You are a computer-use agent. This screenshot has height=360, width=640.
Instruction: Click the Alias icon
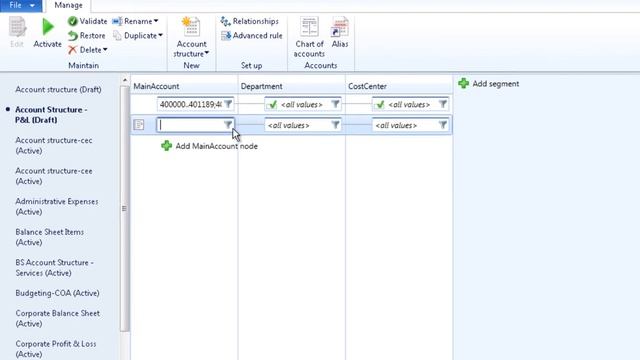coord(340,27)
